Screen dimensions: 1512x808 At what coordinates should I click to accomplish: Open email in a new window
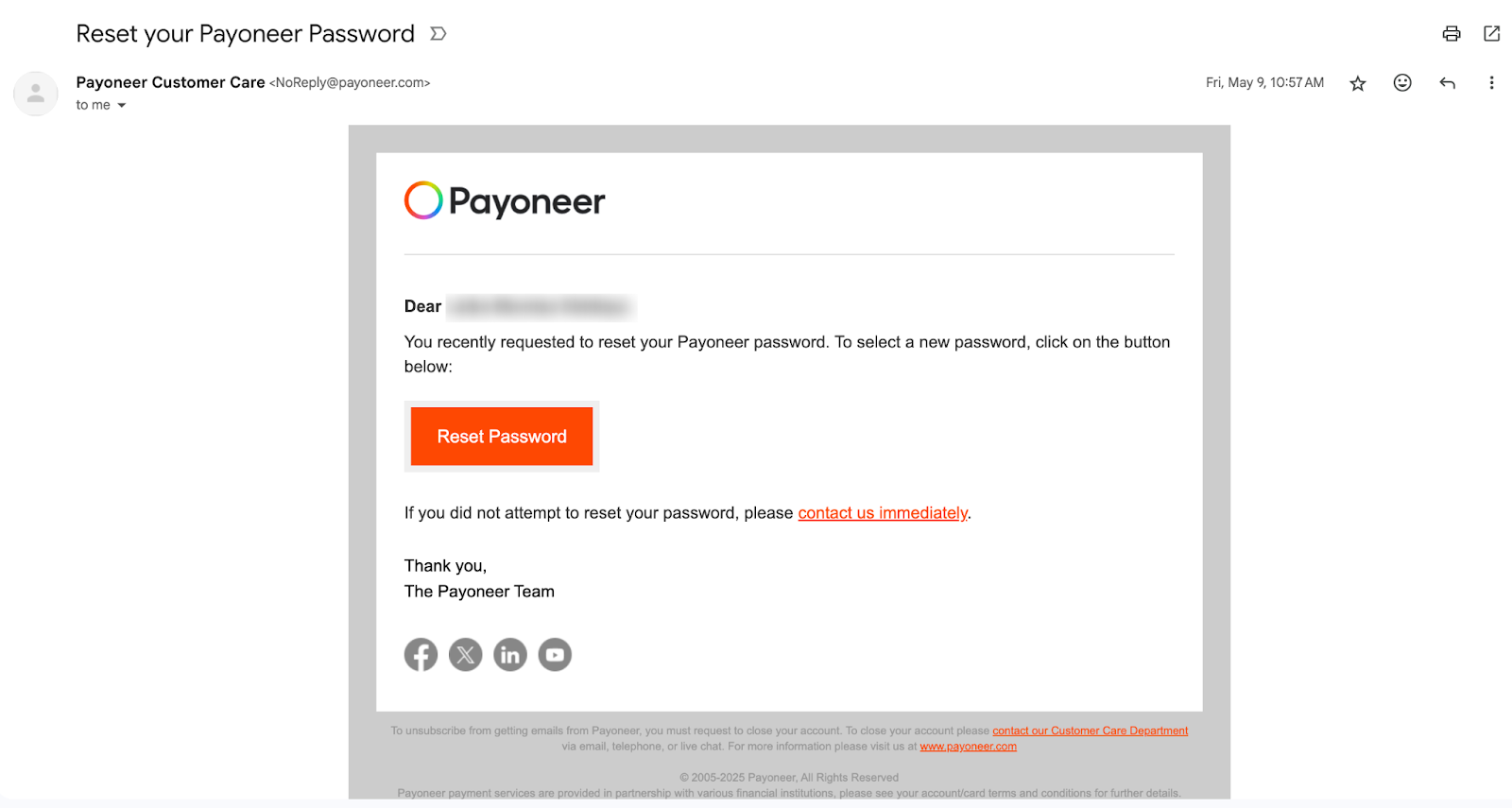tap(1491, 33)
